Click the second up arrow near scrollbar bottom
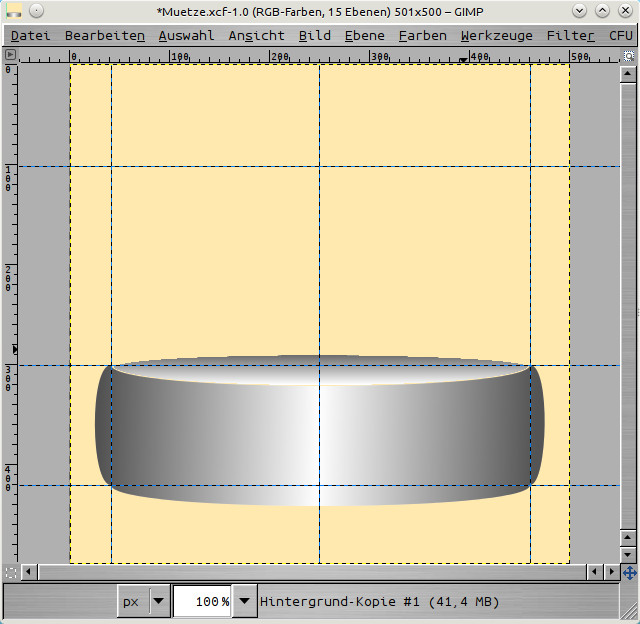Viewport: 640px width, 624px height. point(627,537)
